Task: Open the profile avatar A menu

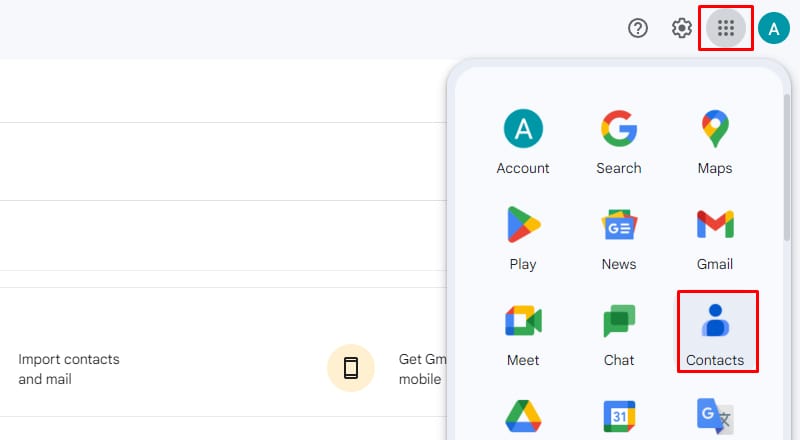Action: coord(774,28)
